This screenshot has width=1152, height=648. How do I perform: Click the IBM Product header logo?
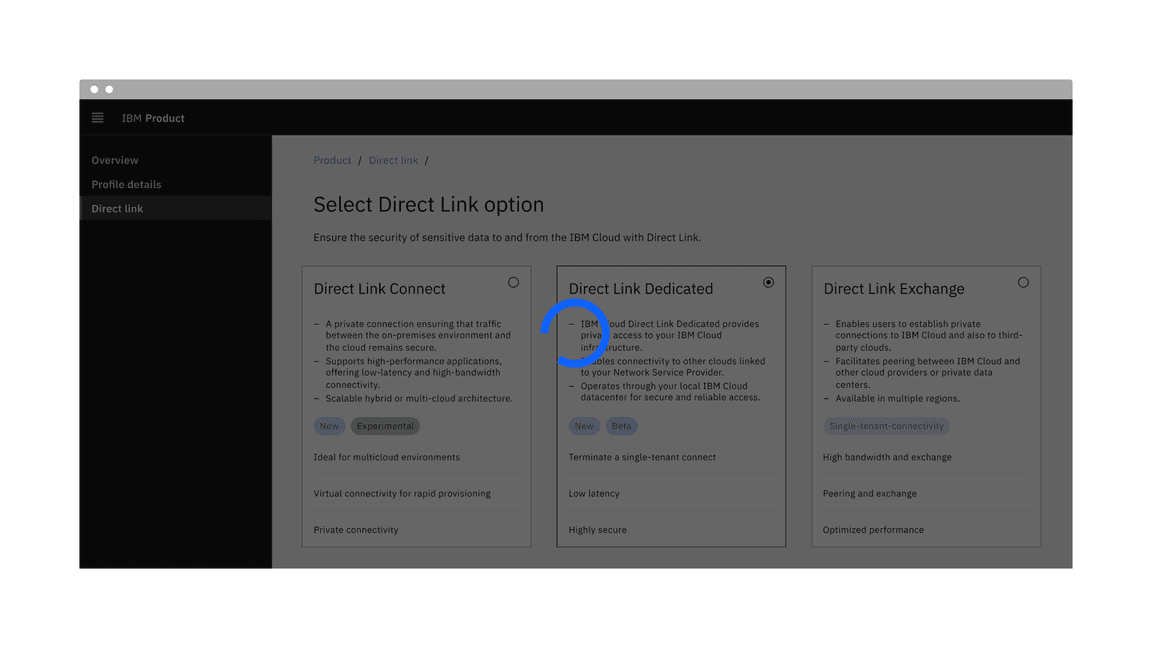pyautogui.click(x=152, y=118)
